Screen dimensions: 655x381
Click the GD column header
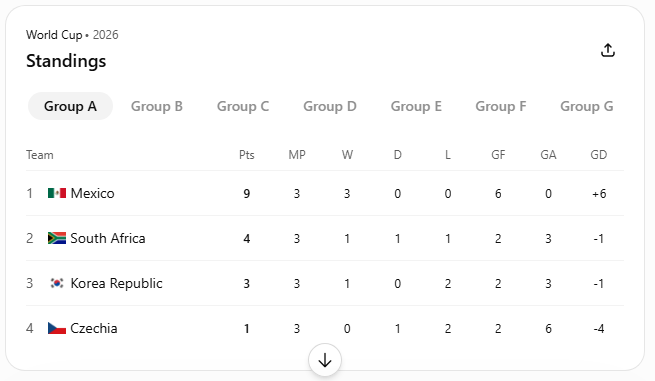click(598, 155)
